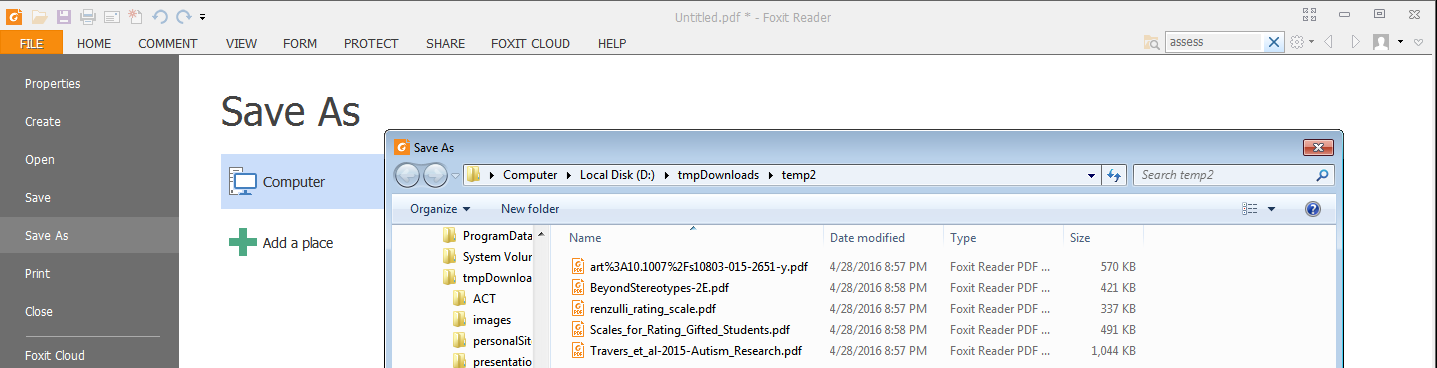The height and width of the screenshot is (368, 1437).
Task: Open recent locations dropdown beside navigation arrows
Action: tap(455, 175)
